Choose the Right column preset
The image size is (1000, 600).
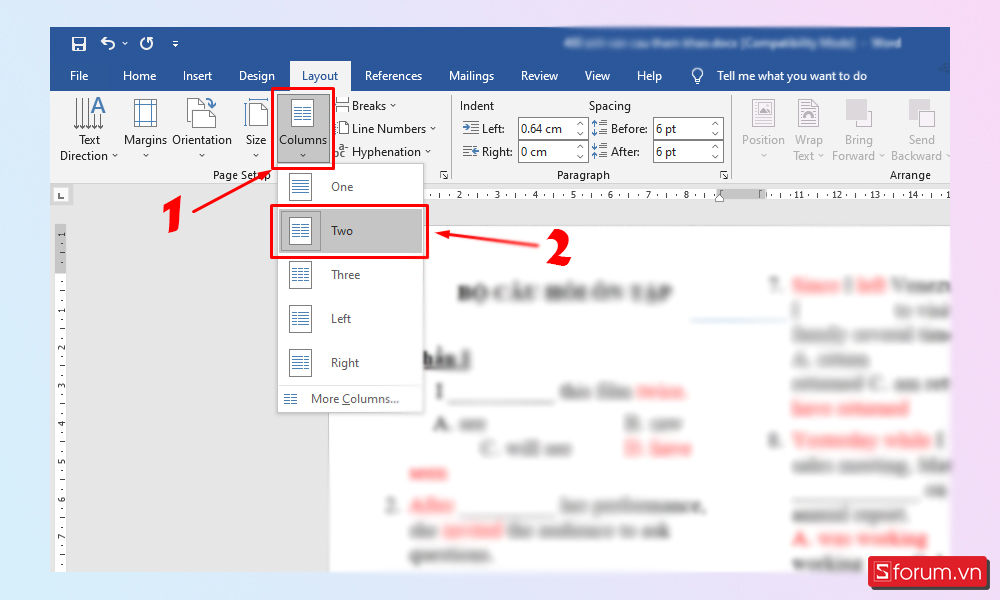click(x=350, y=363)
